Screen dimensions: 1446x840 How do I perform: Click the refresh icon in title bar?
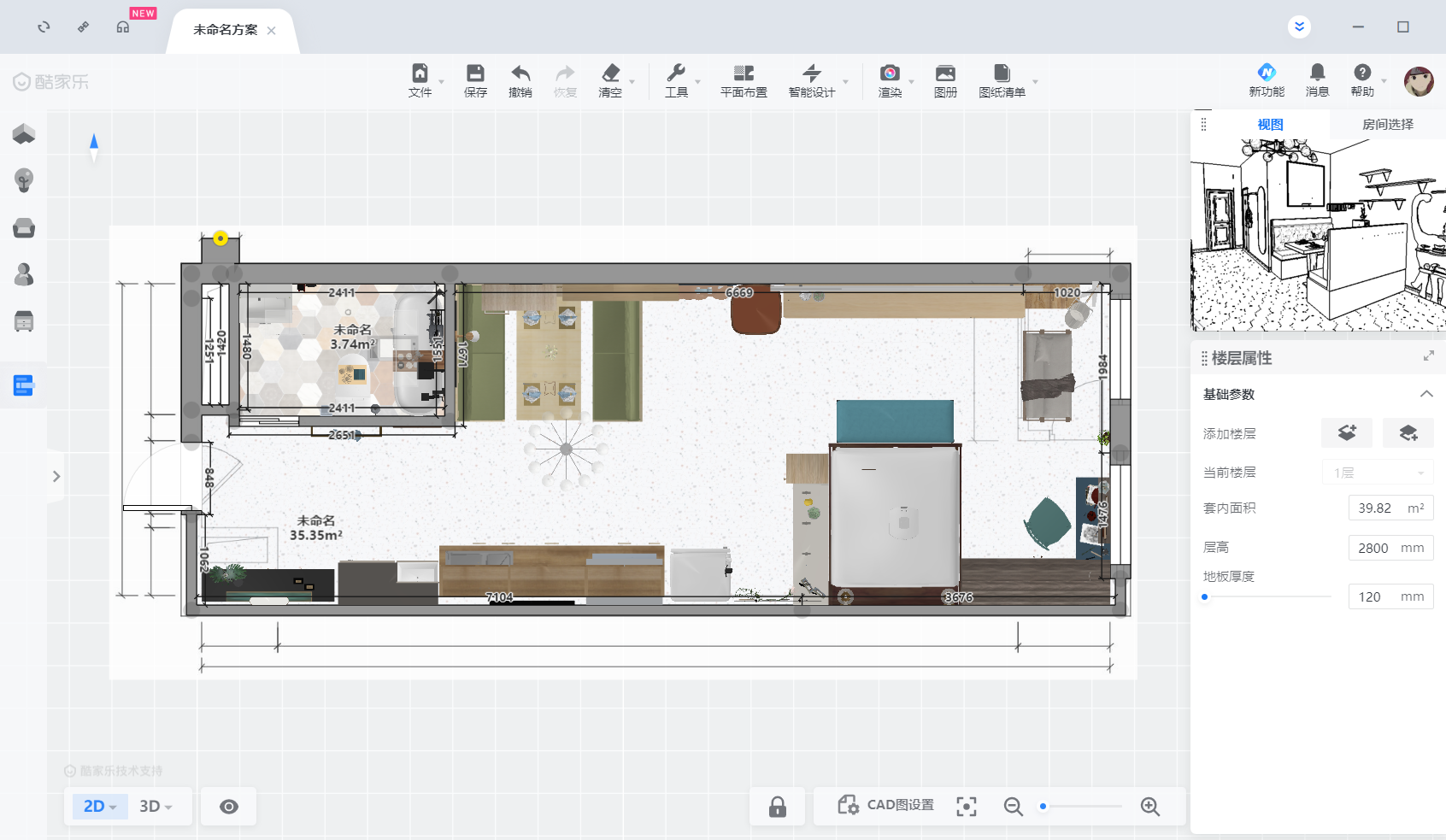coord(44,27)
